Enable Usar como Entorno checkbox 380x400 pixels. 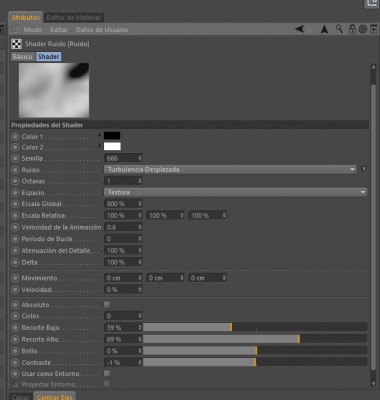click(107, 373)
